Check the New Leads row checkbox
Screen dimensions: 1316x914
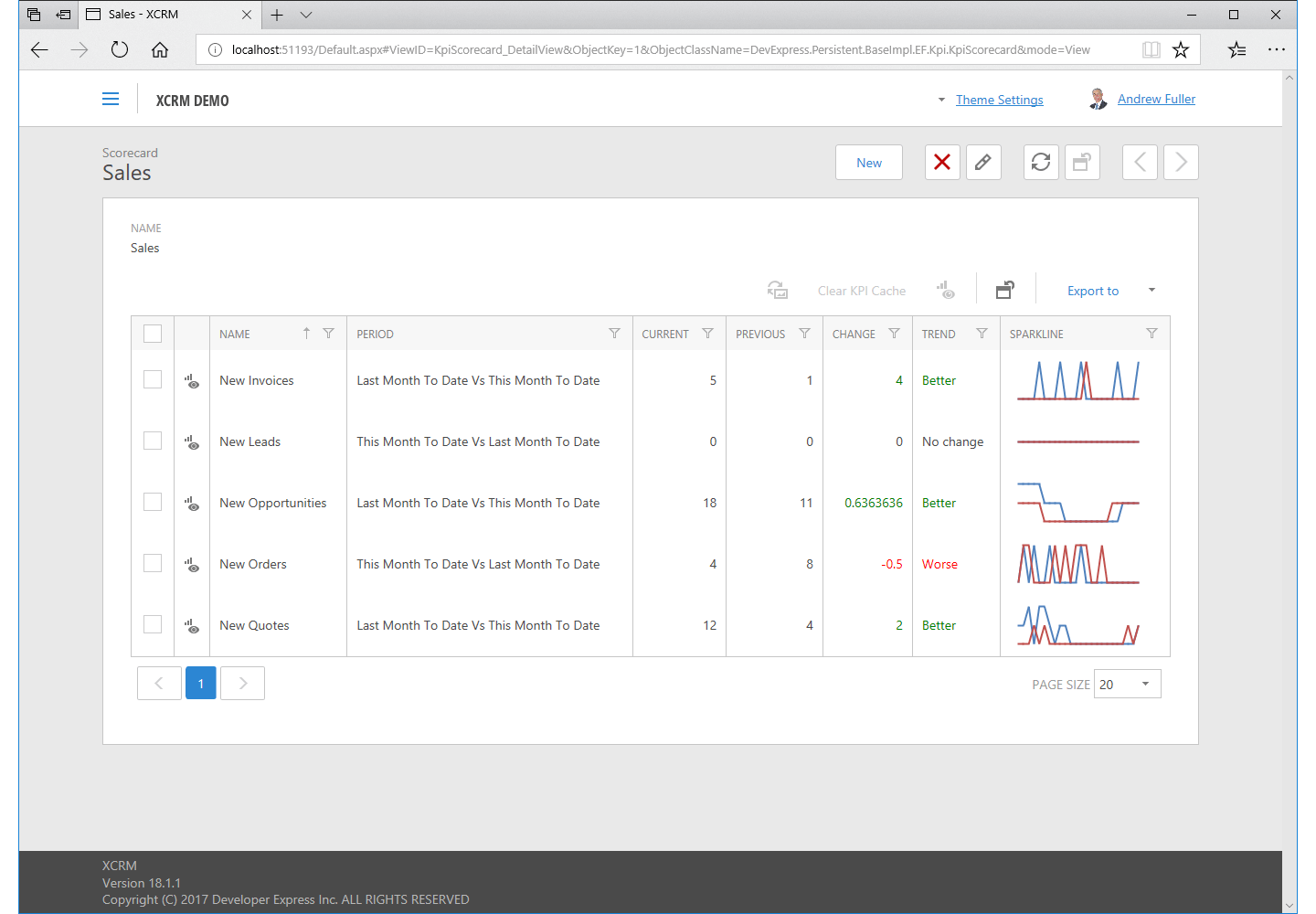pyautogui.click(x=153, y=441)
